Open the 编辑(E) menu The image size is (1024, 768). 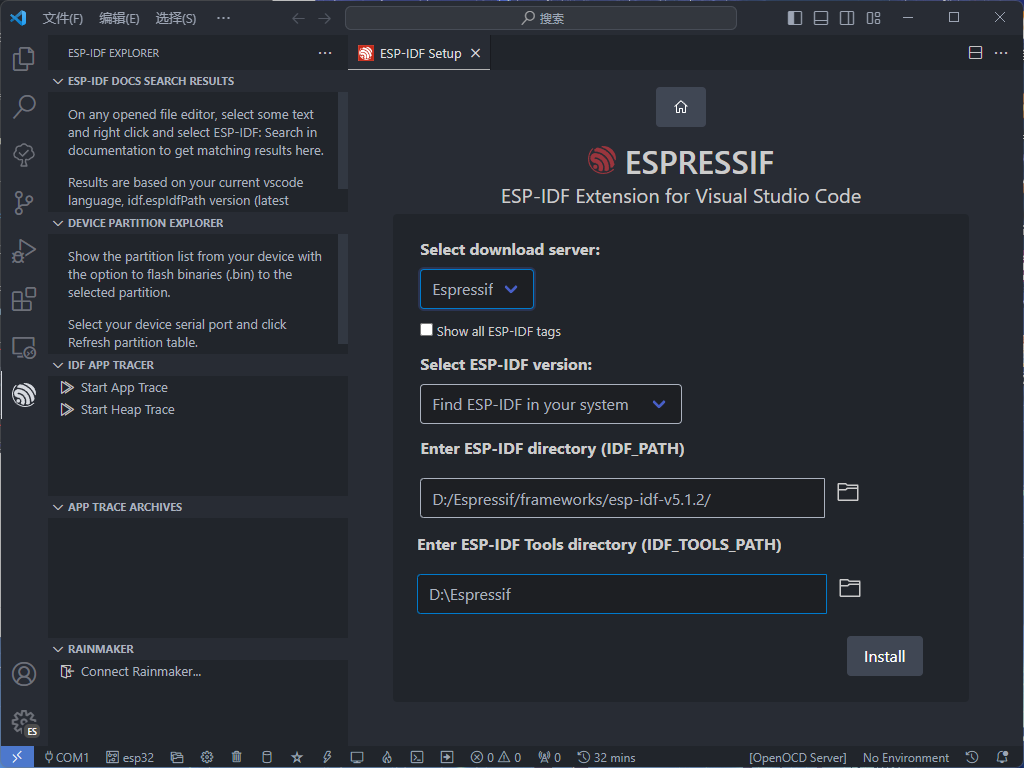(x=119, y=18)
